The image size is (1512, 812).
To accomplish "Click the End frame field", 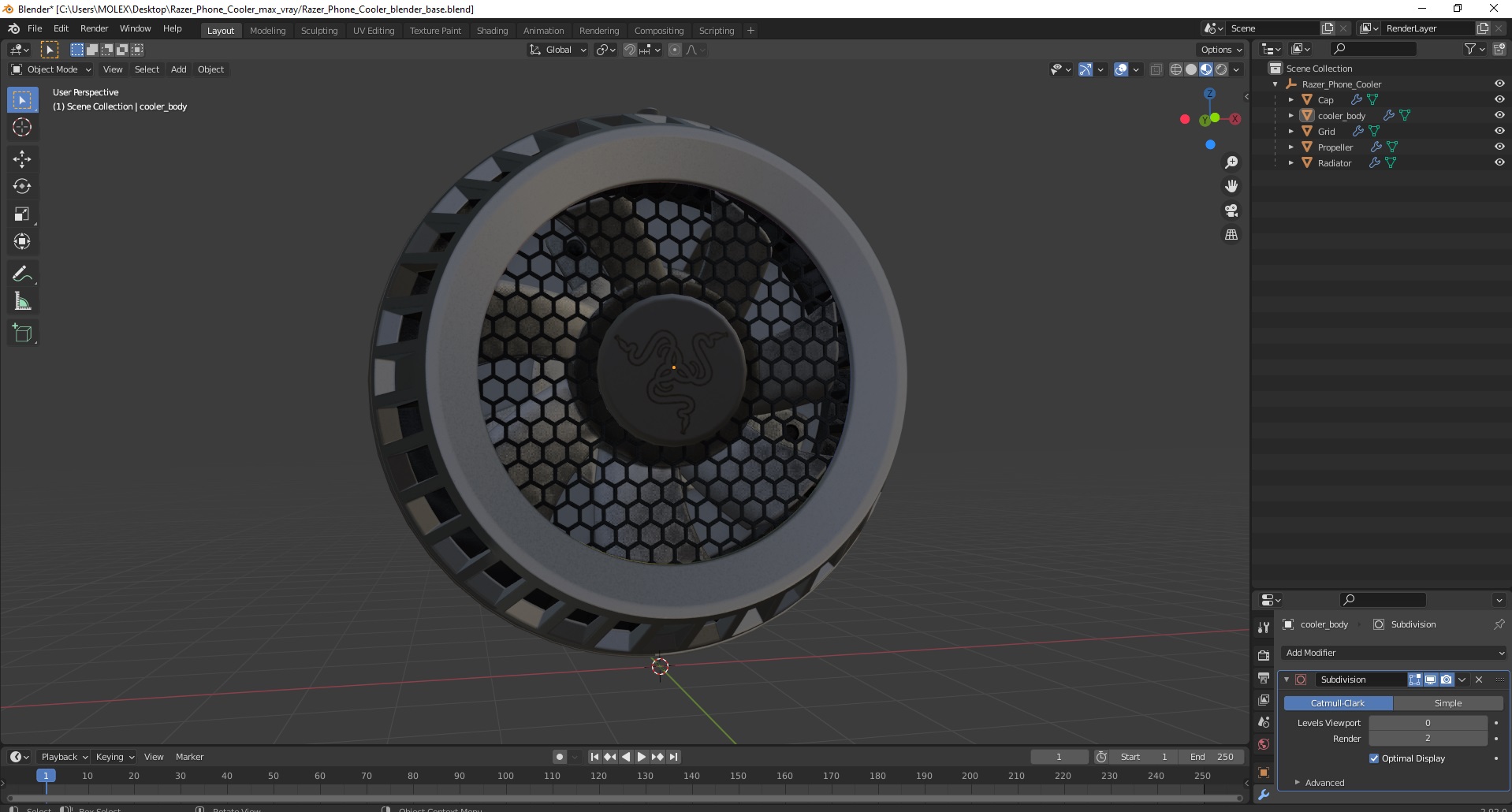I will pyautogui.click(x=1212, y=757).
